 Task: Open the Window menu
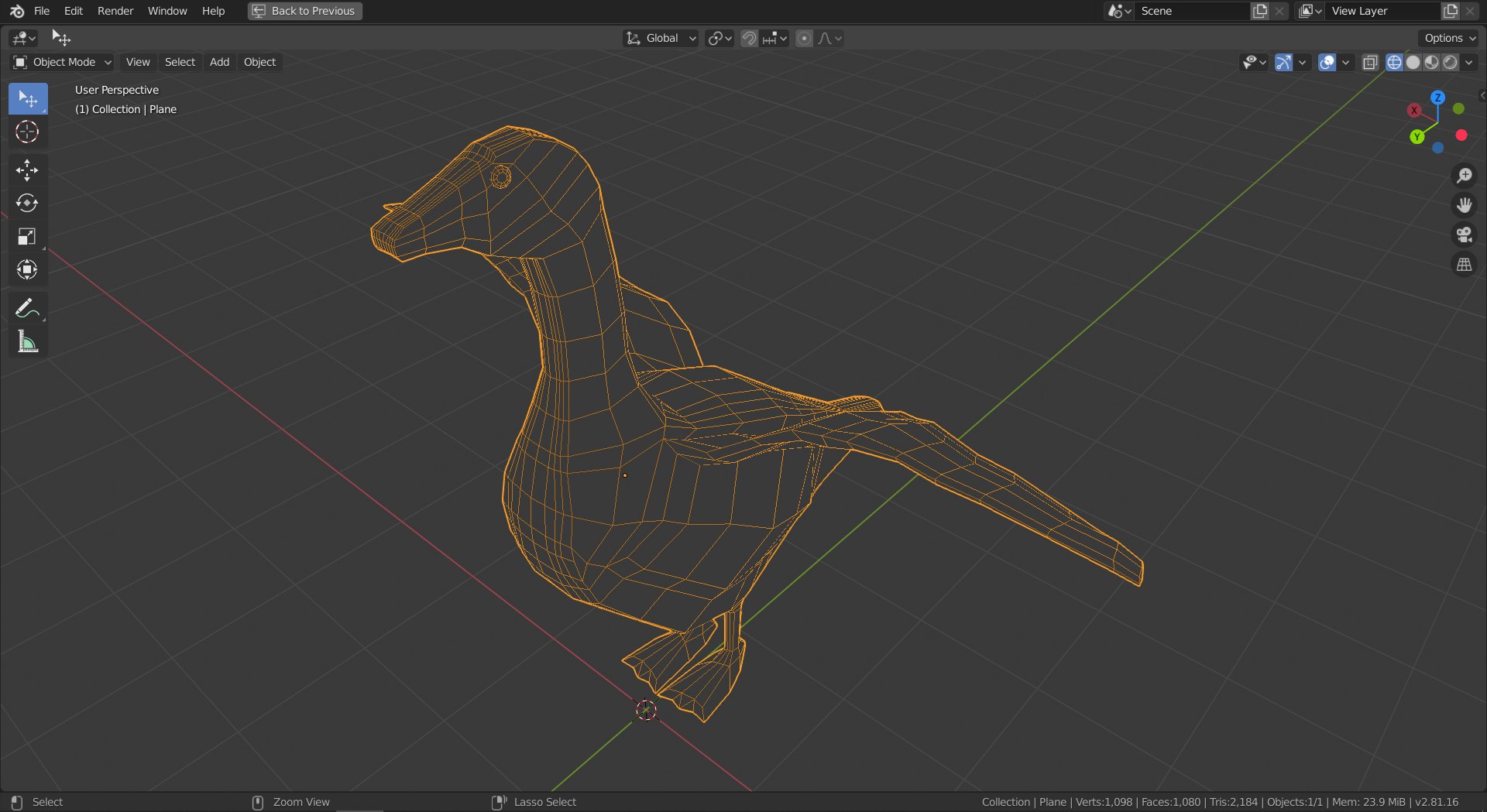(167, 11)
